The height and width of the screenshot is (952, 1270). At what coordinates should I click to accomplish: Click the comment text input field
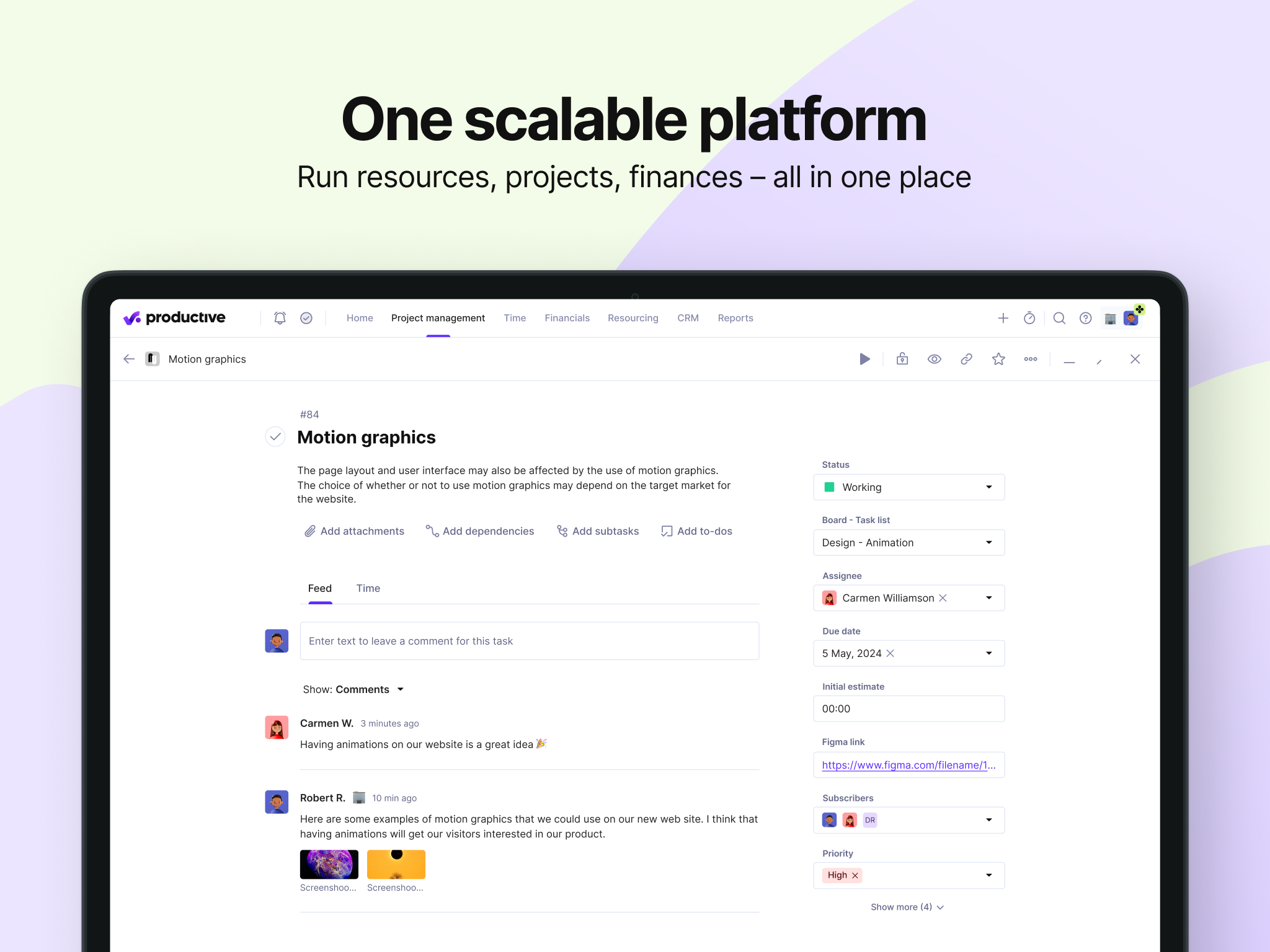[529, 641]
